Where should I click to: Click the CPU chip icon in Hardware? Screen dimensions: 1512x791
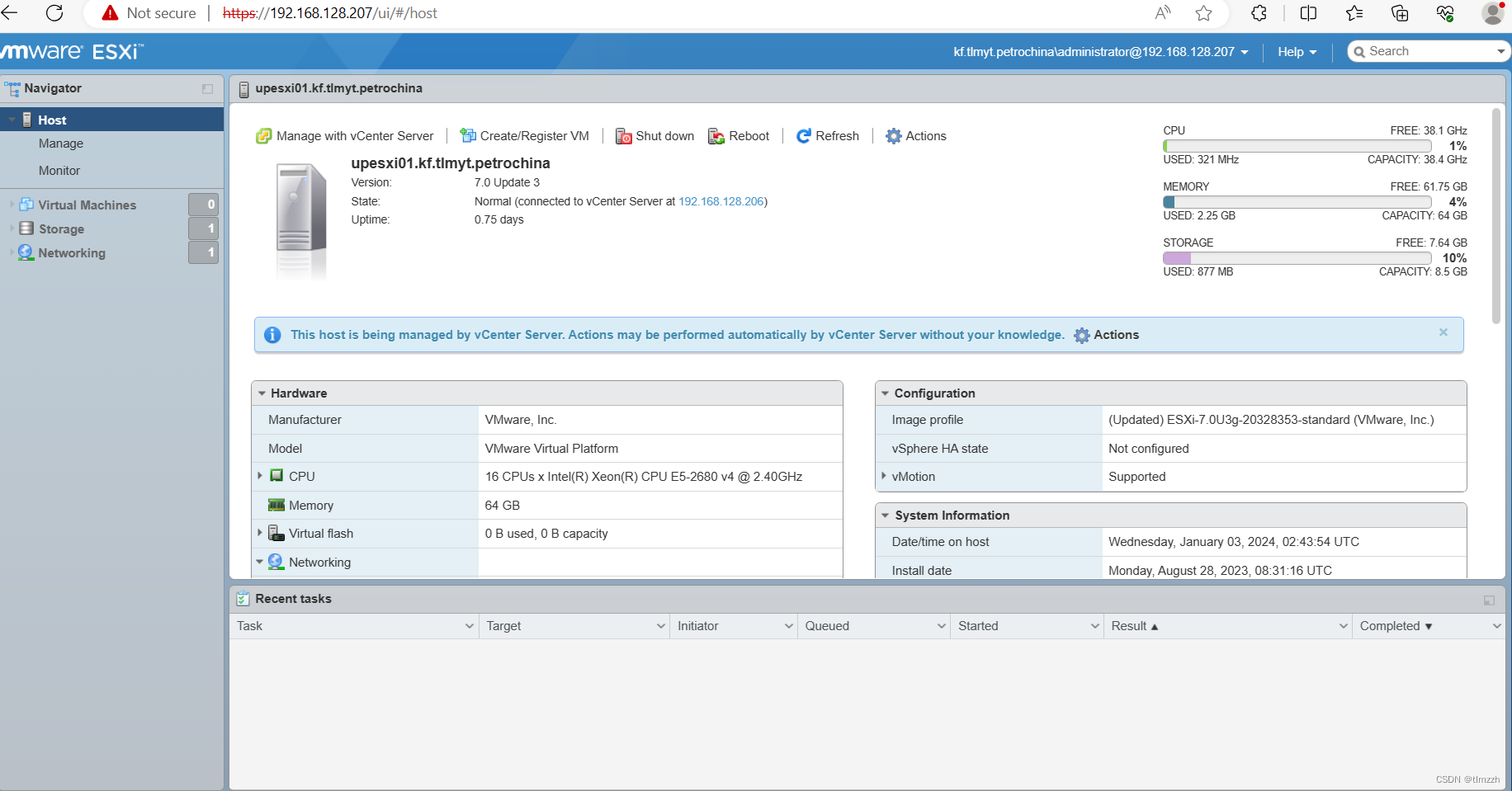tap(277, 476)
